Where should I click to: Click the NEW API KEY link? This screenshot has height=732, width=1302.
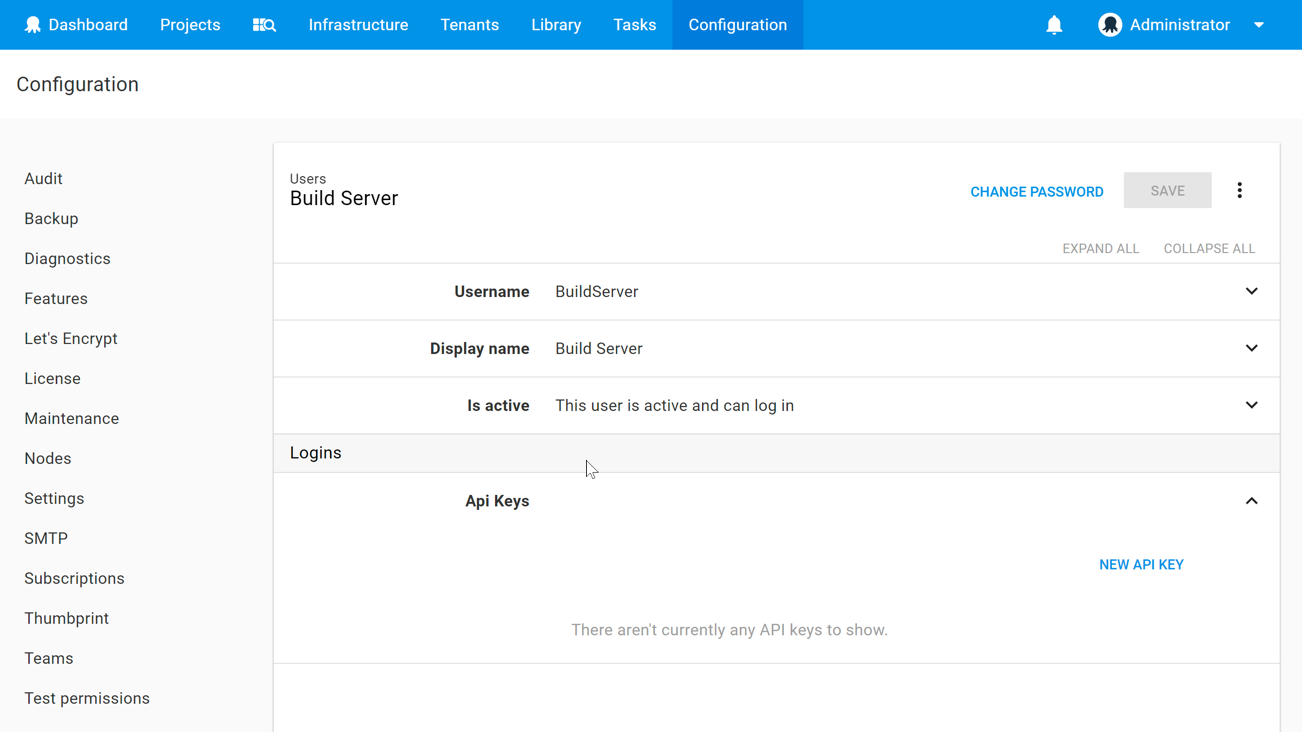1141,564
